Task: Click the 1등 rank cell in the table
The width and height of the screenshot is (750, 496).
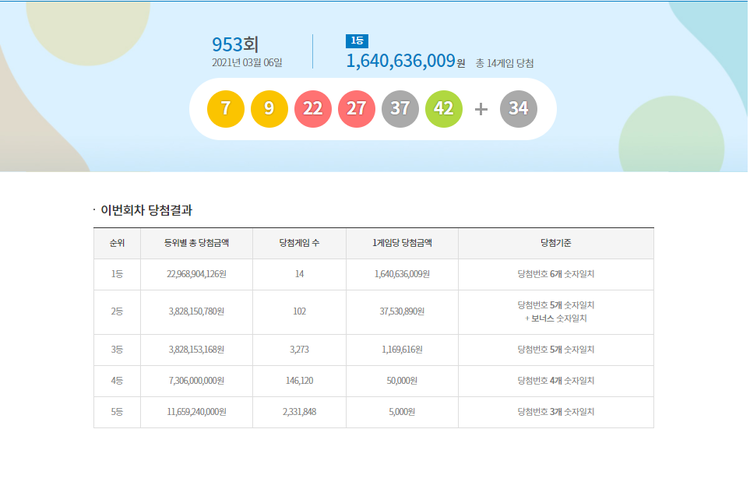Action: [x=117, y=274]
